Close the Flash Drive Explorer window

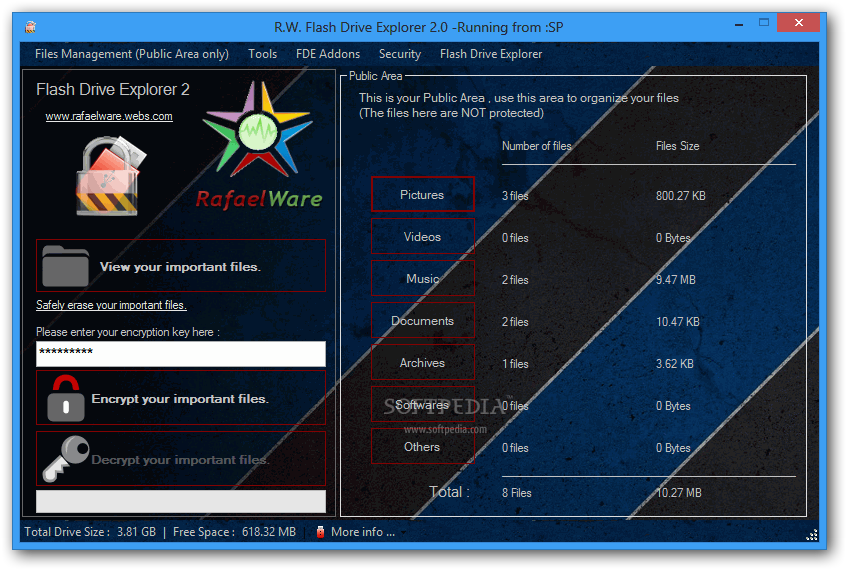[799, 23]
